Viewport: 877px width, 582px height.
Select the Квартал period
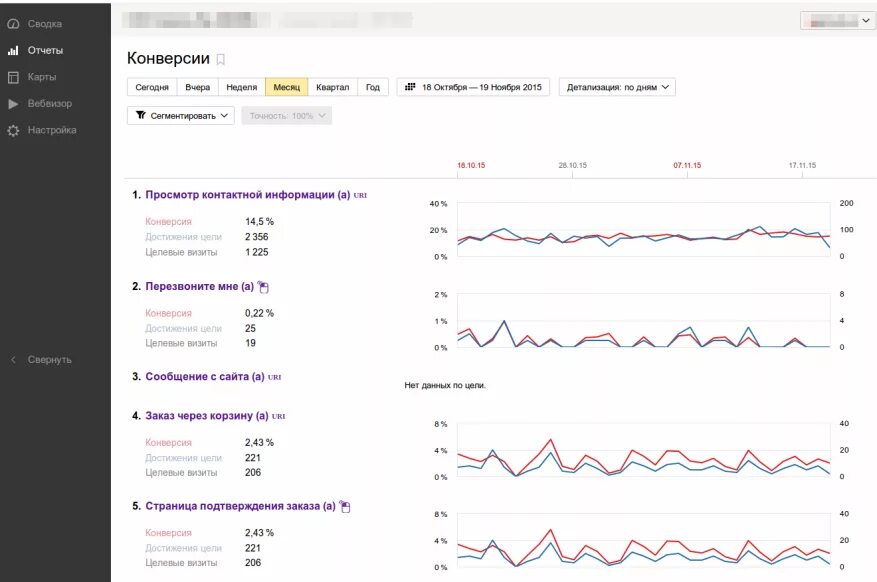coord(332,87)
